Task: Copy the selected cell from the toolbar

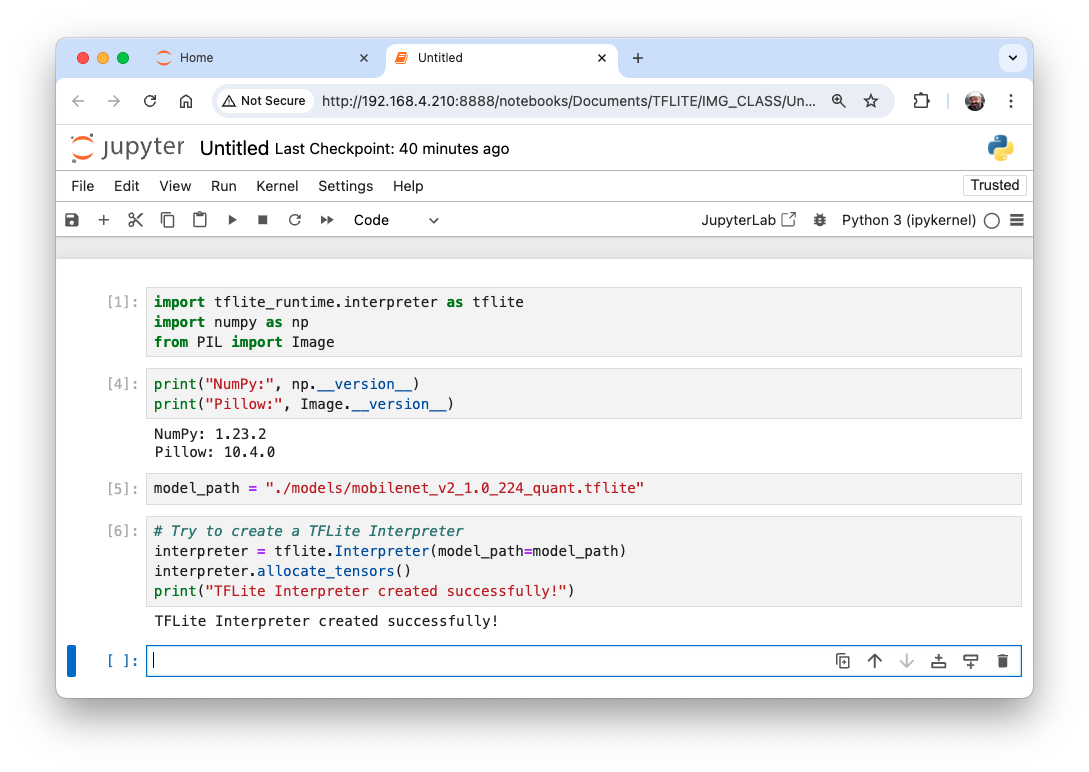Action: pyautogui.click(x=168, y=220)
